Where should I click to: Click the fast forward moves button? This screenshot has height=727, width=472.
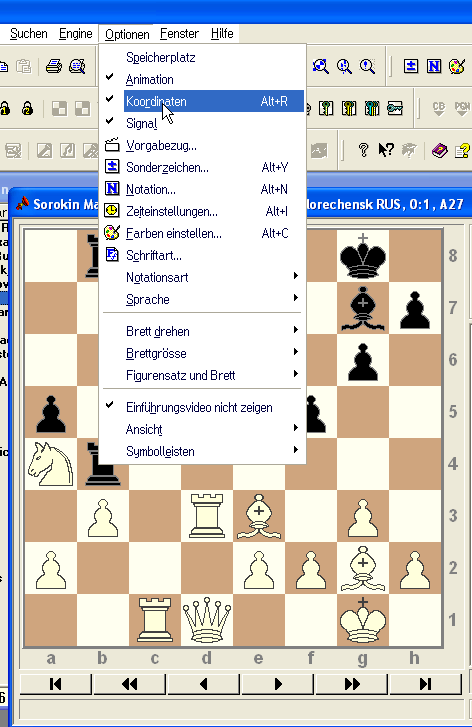coord(352,684)
